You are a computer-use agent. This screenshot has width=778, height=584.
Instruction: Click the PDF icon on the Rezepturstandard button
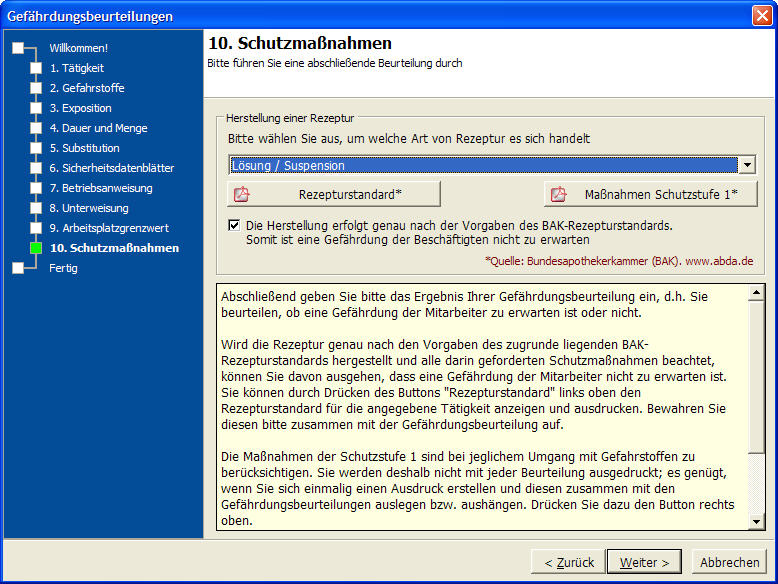[x=241, y=194]
